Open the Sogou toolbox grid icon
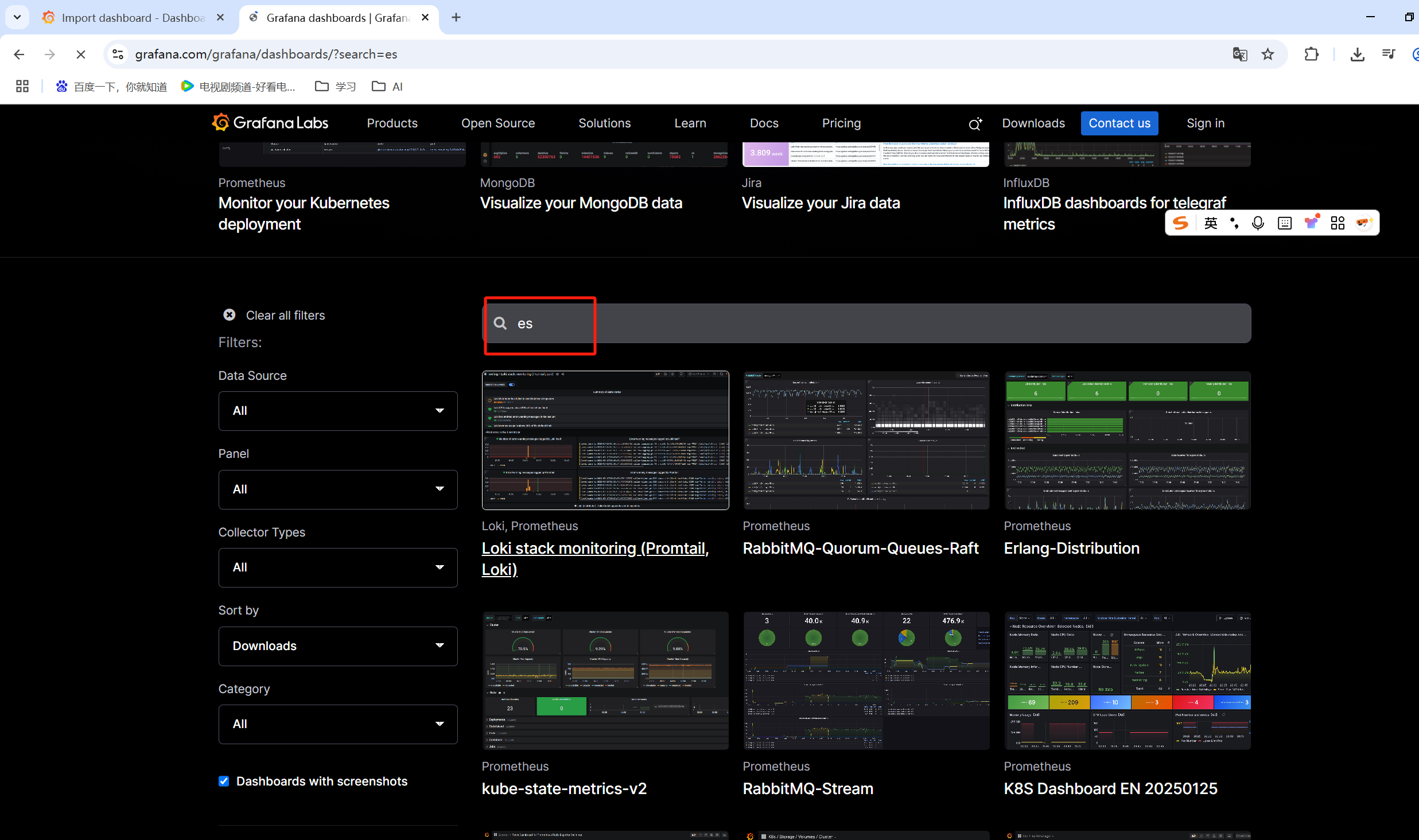The height and width of the screenshot is (840, 1419). pyautogui.click(x=1338, y=223)
